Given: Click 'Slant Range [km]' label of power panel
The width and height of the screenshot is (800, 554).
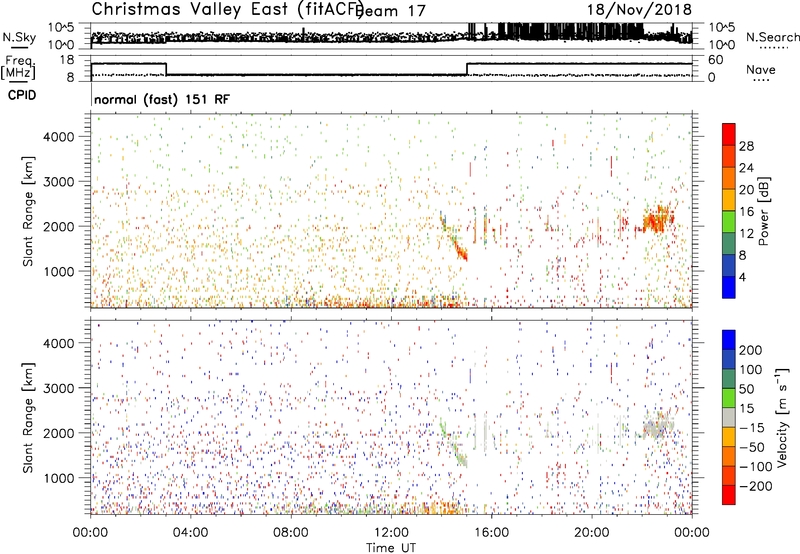Looking at the screenshot, I should (x=28, y=211).
